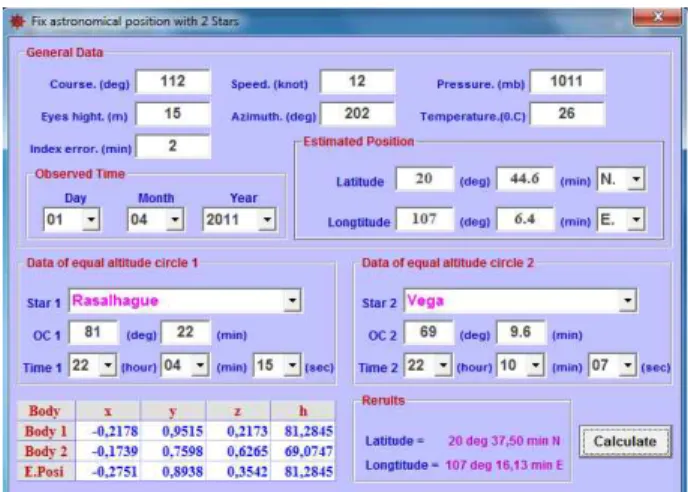
Task: Click the Body 1 z cell 0,2173
Action: coord(238,431)
